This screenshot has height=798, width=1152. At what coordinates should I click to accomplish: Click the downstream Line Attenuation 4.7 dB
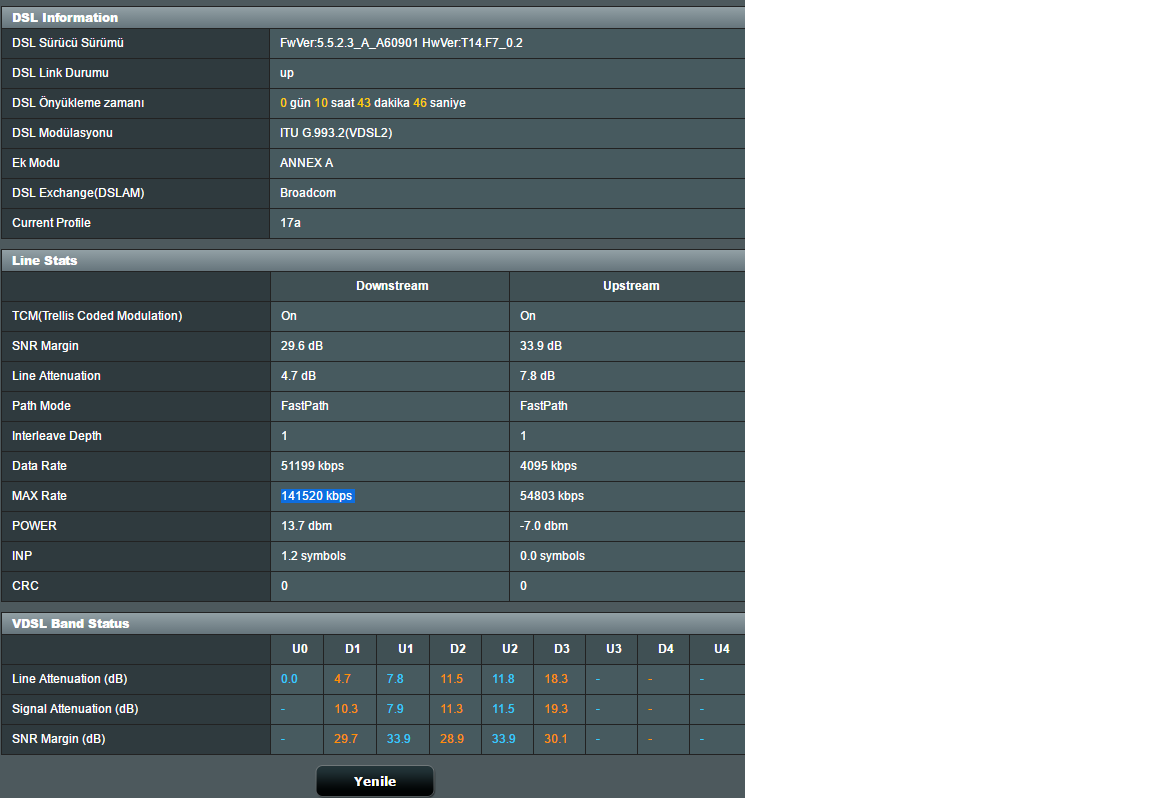[x=298, y=375]
